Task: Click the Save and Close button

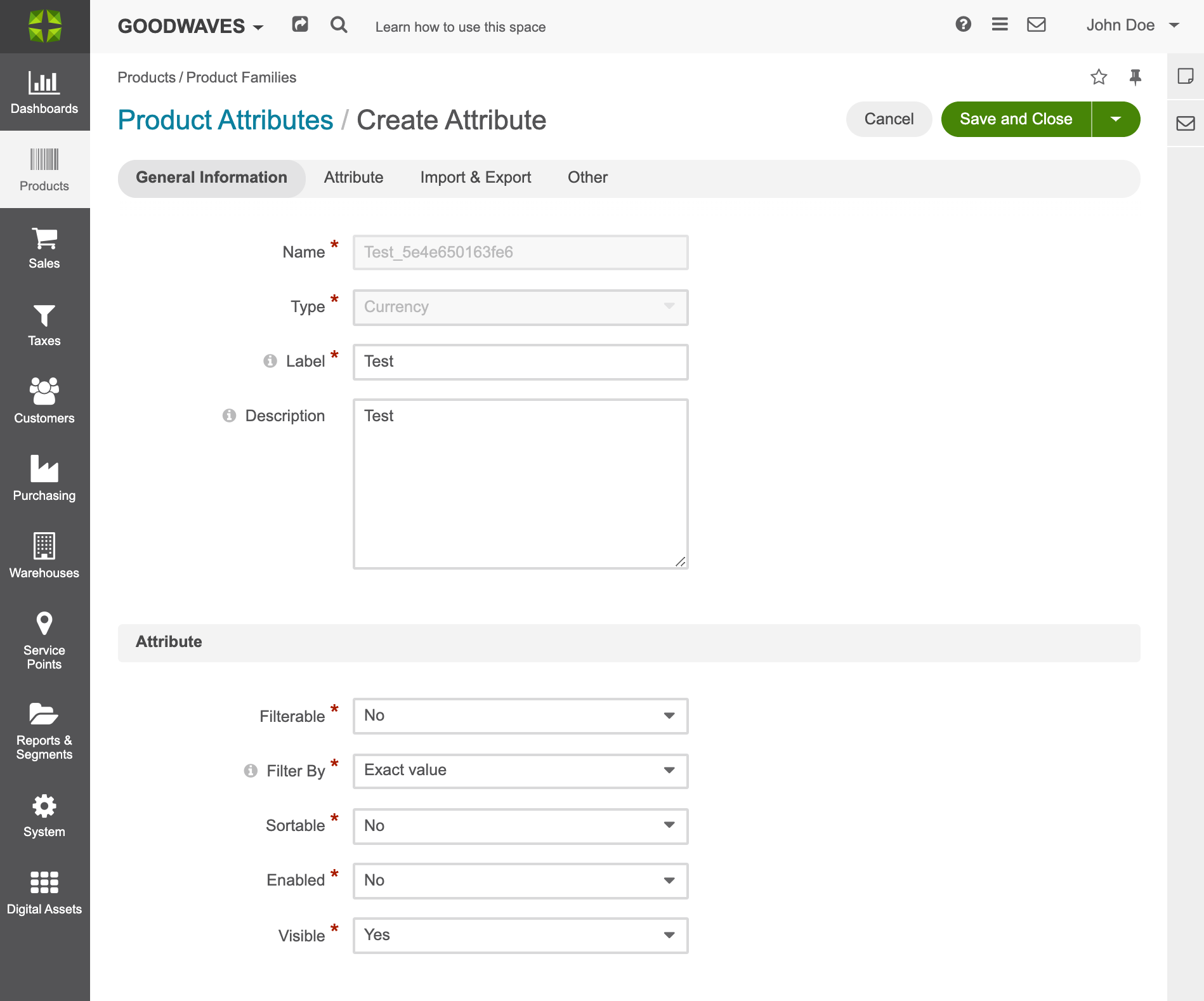Action: pos(1016,119)
